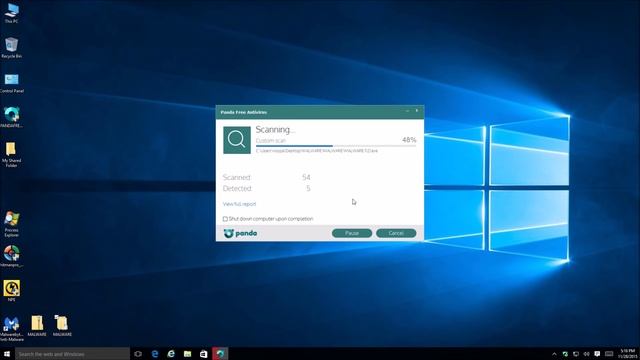The image size is (640, 360).
Task: Open the first MALWARE folder icon
Action: click(37, 326)
